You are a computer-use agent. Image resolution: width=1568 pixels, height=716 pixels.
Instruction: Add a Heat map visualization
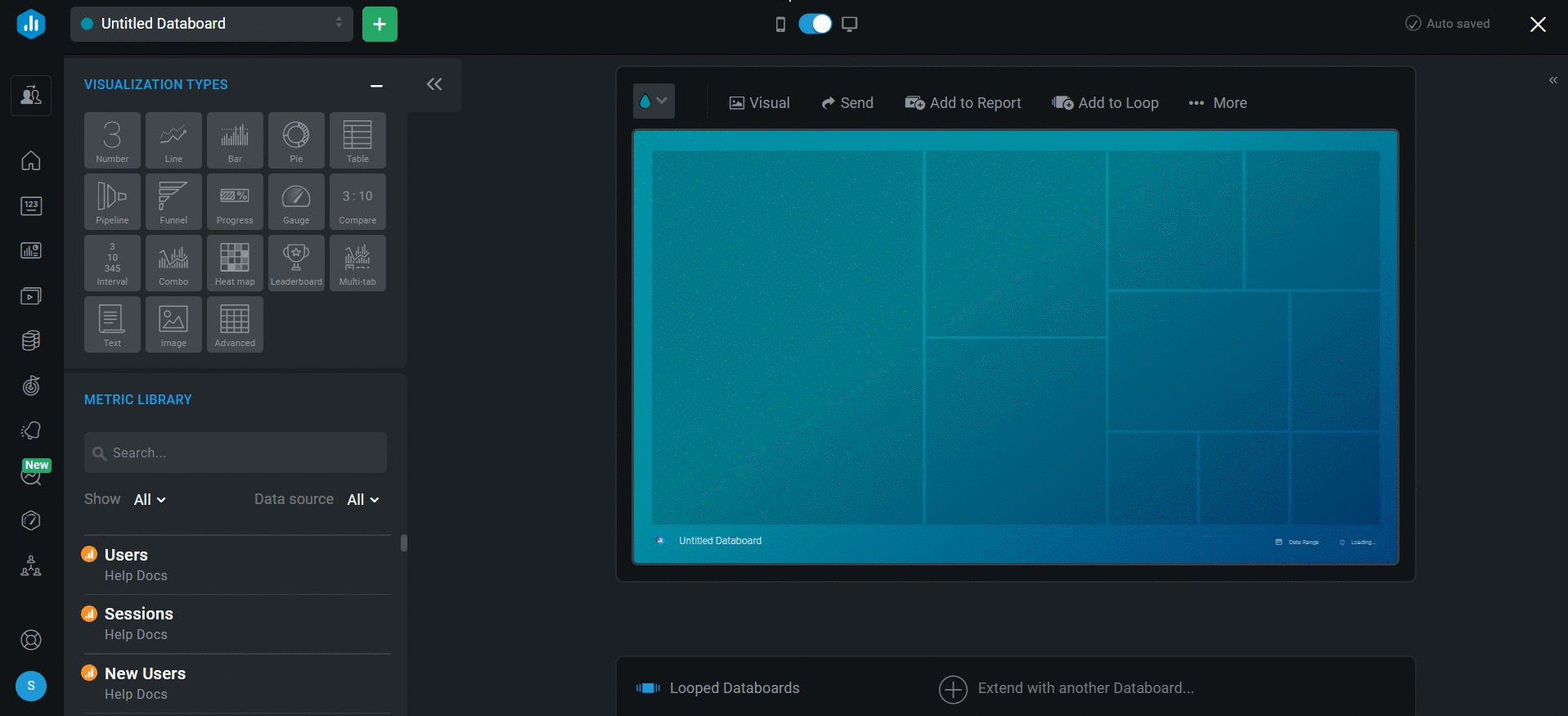235,263
